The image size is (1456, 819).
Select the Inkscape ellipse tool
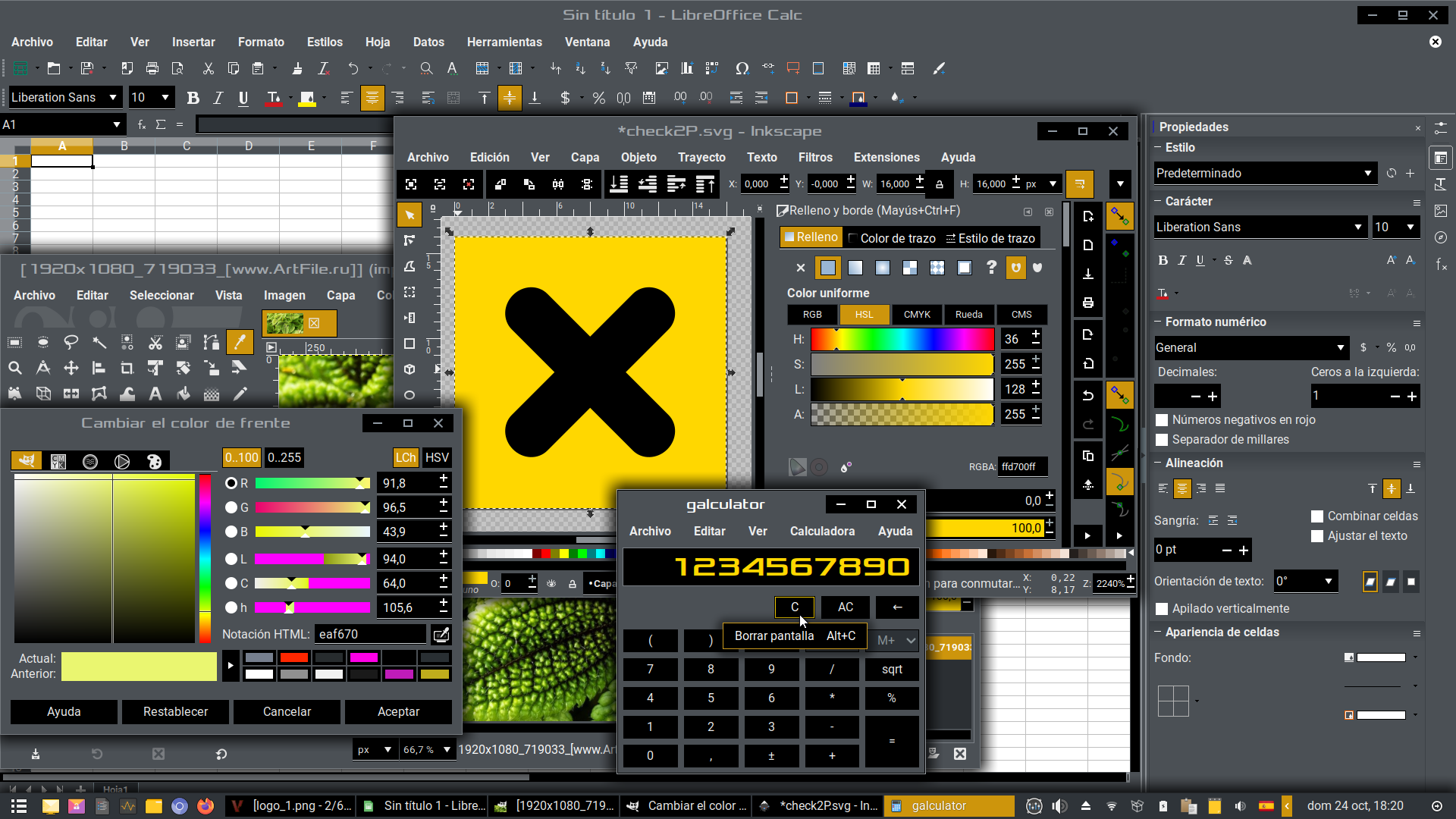point(409,395)
